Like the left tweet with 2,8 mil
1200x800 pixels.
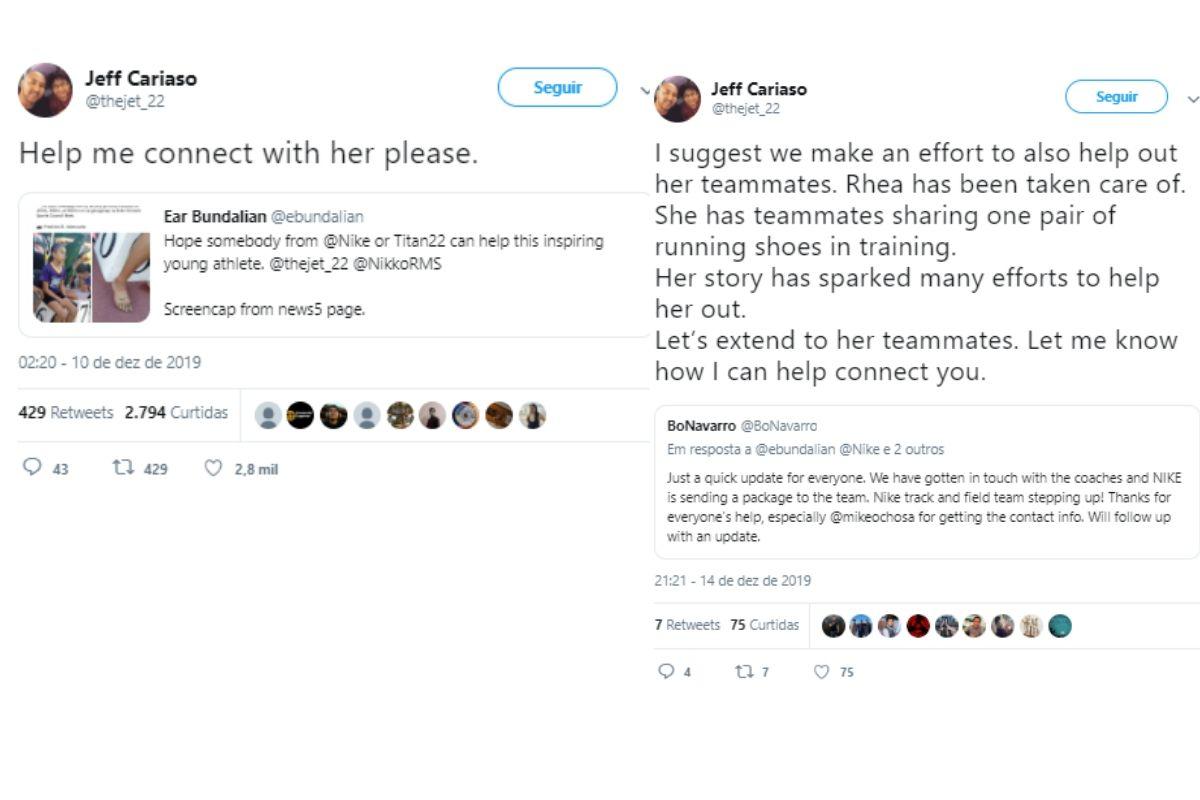213,468
